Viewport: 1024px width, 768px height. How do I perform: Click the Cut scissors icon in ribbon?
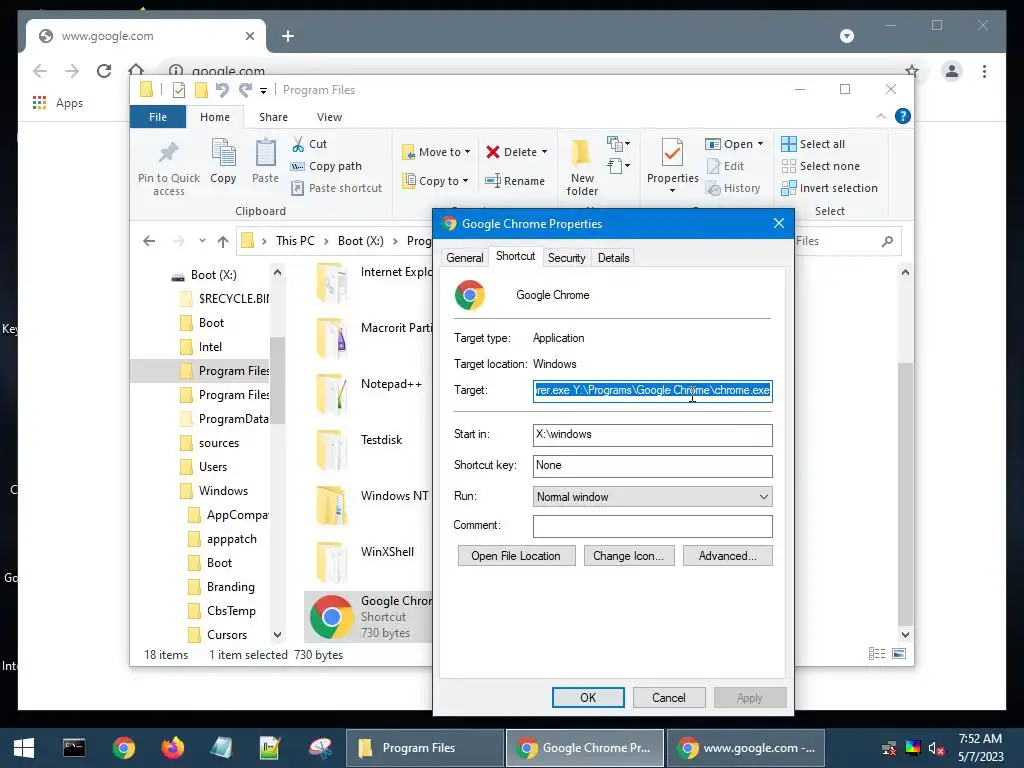click(x=298, y=144)
